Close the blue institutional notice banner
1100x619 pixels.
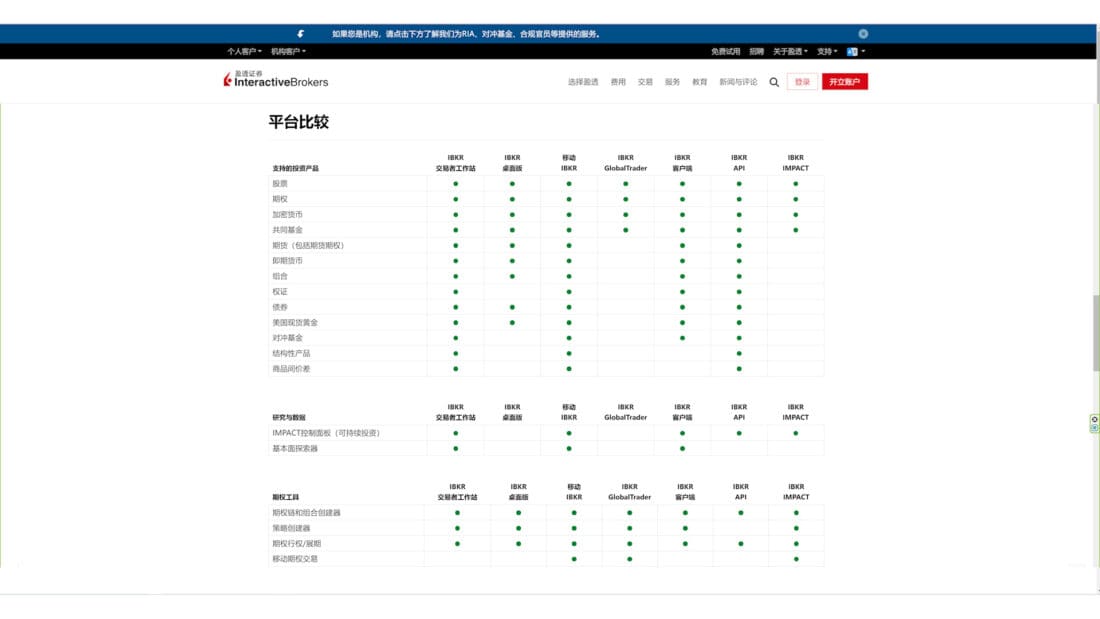(x=863, y=34)
